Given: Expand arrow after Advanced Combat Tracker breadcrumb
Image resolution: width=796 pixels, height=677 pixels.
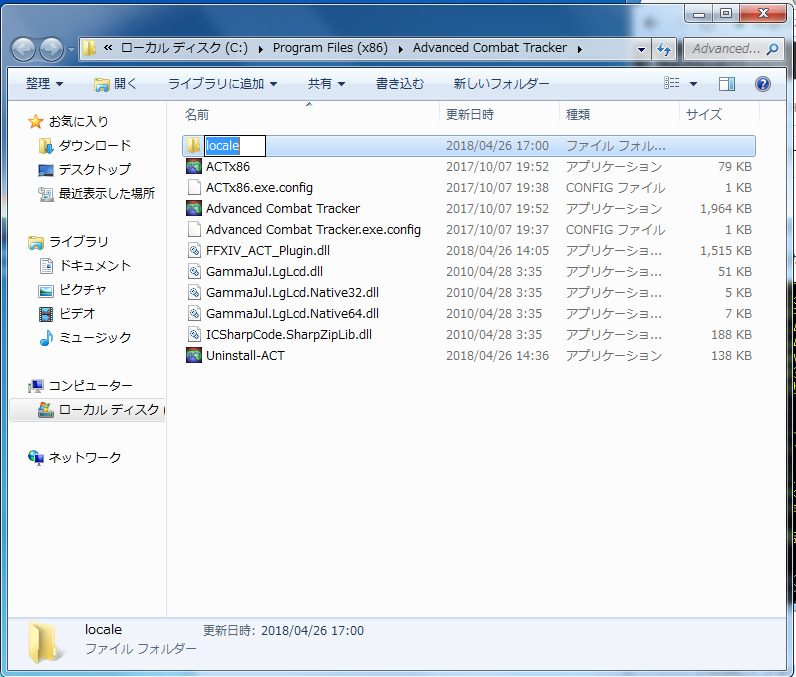Looking at the screenshot, I should 579,49.
